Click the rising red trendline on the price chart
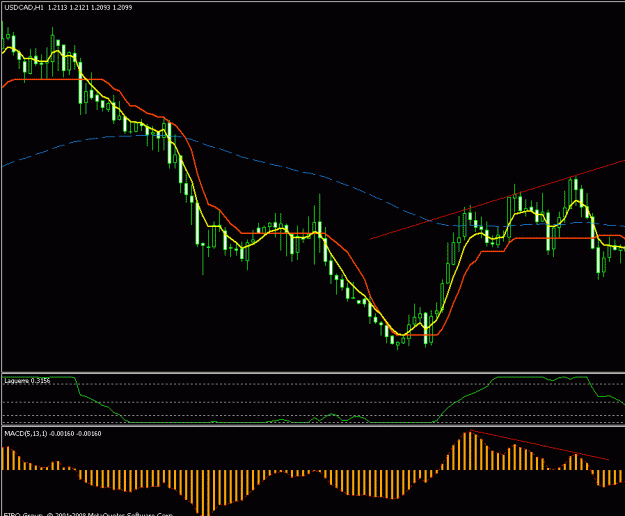Image resolution: width=625 pixels, height=516 pixels. coord(497,200)
